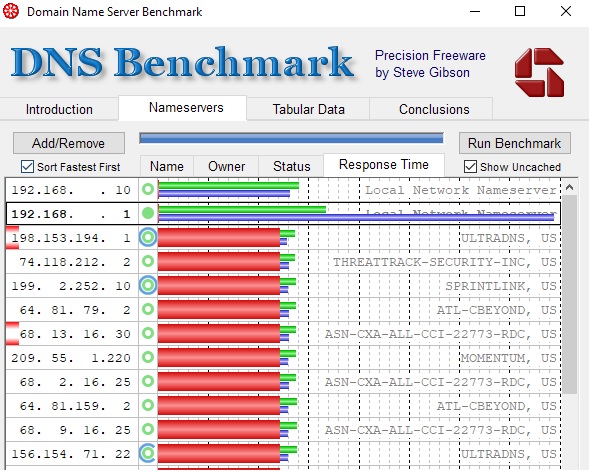Click red response bar for 209.55.1.220
Image resolution: width=589 pixels, height=471 pixels.
pos(219,357)
